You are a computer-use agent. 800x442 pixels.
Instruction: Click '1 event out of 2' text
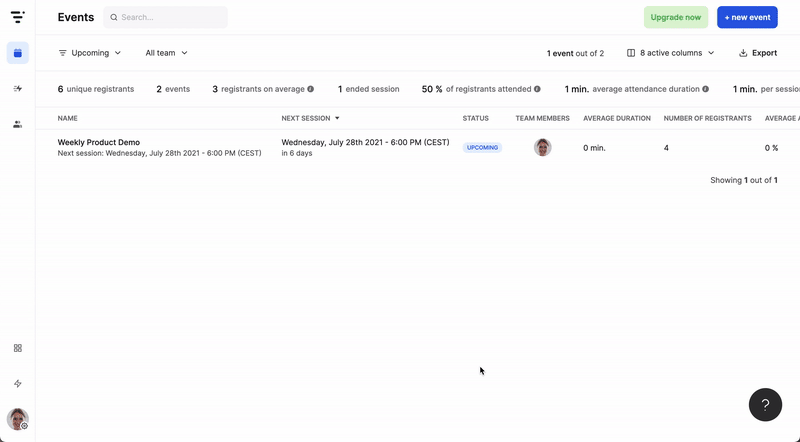click(576, 53)
